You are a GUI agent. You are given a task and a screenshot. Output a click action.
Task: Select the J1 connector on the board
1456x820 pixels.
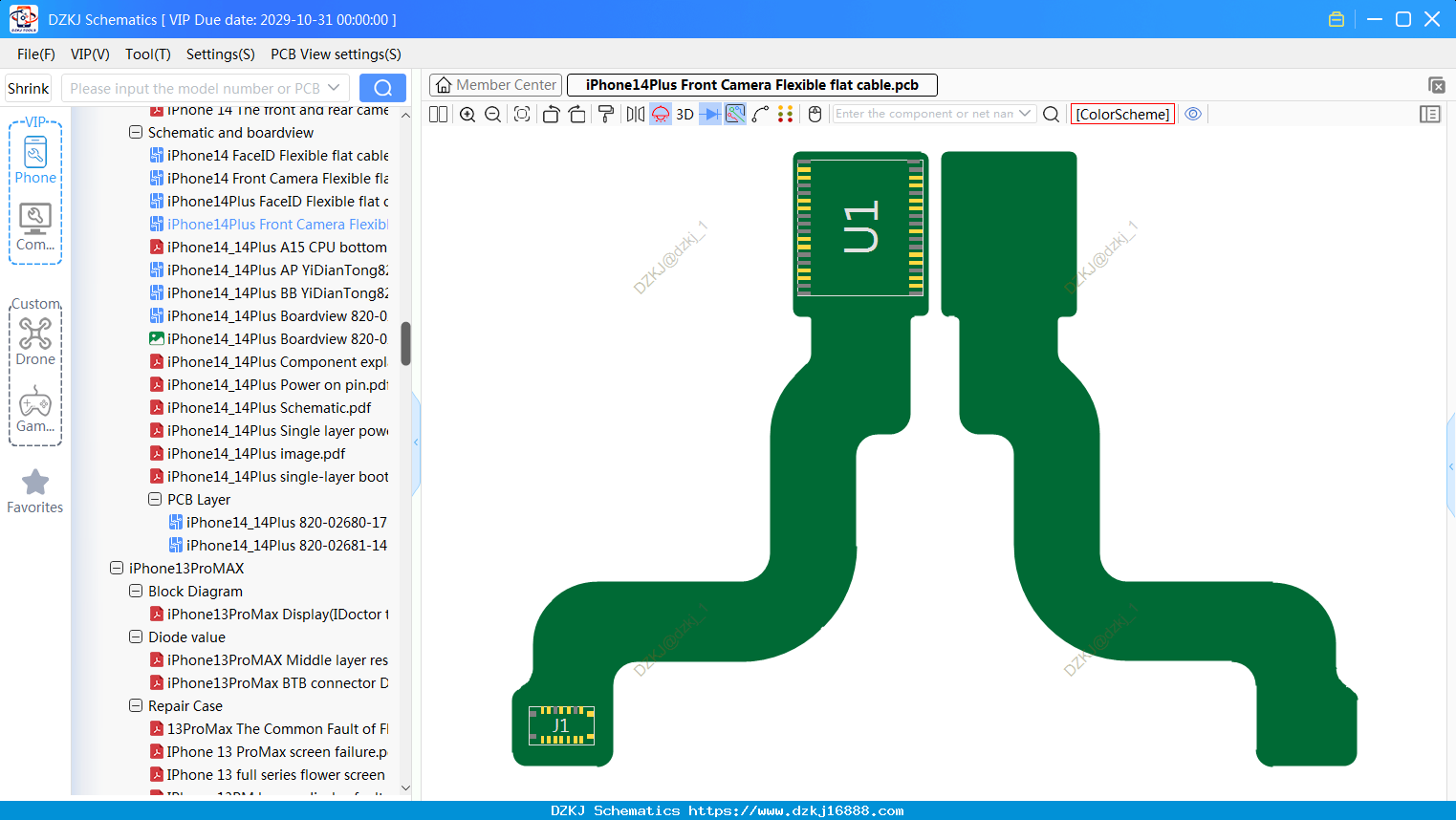pos(561,725)
